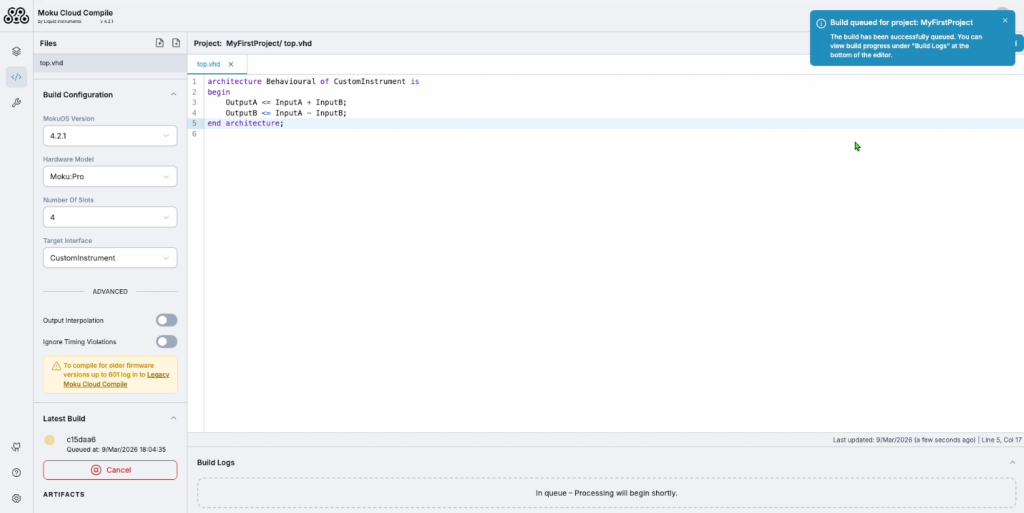Click the Project: MyFirstProject/ top.vhd breadcrumb

point(253,43)
